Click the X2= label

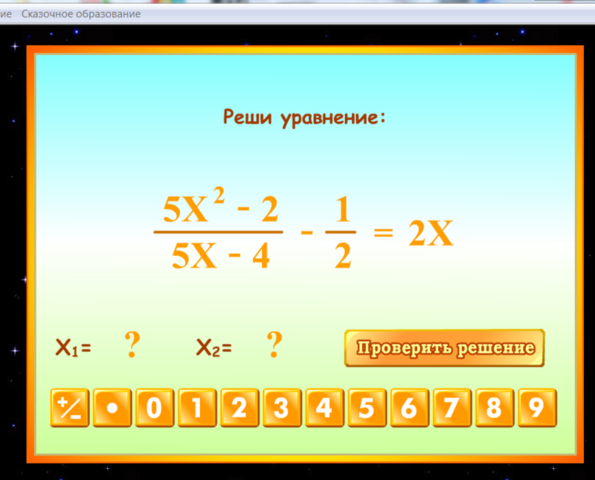click(214, 348)
